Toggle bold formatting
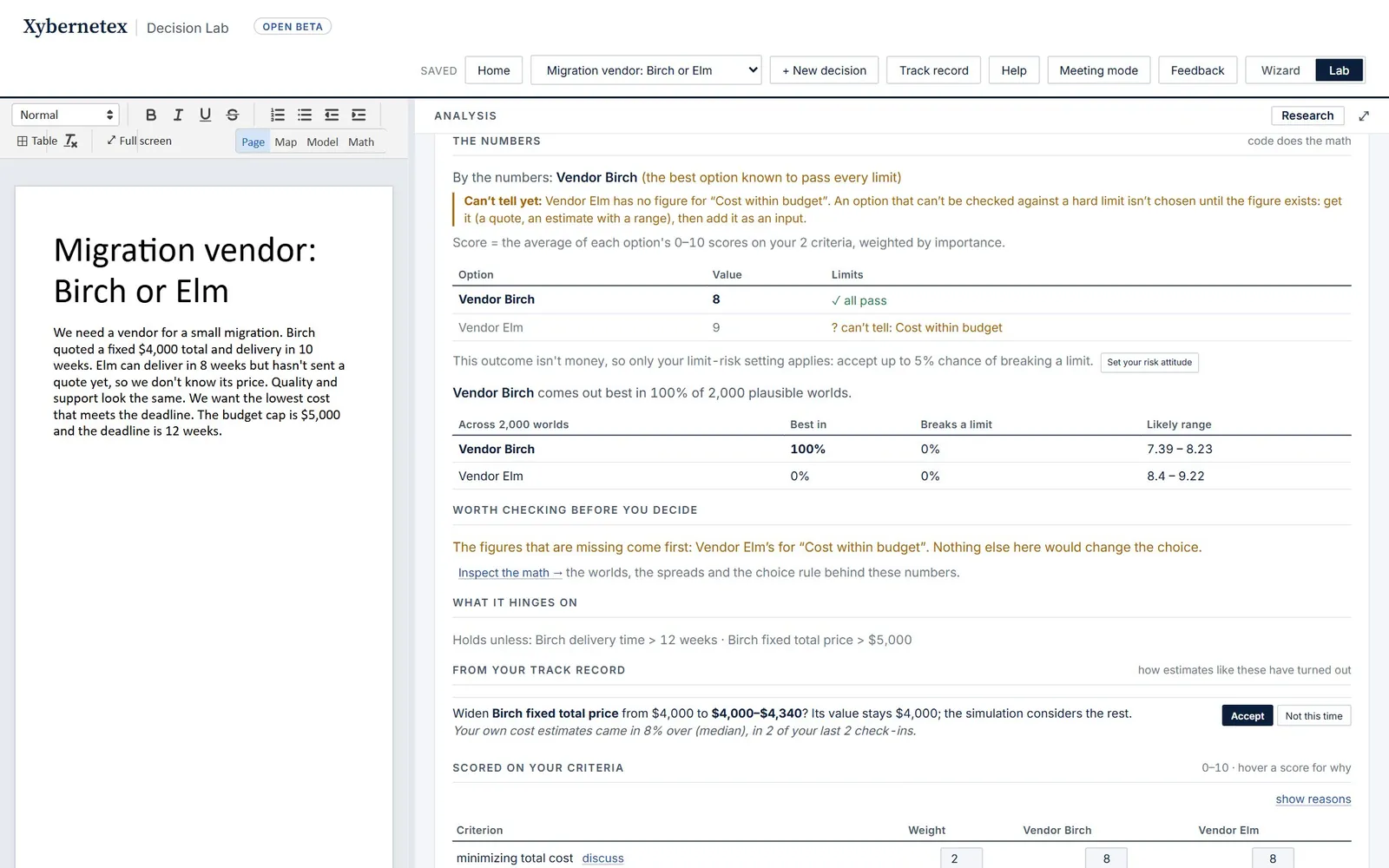1389x868 pixels. (x=151, y=115)
